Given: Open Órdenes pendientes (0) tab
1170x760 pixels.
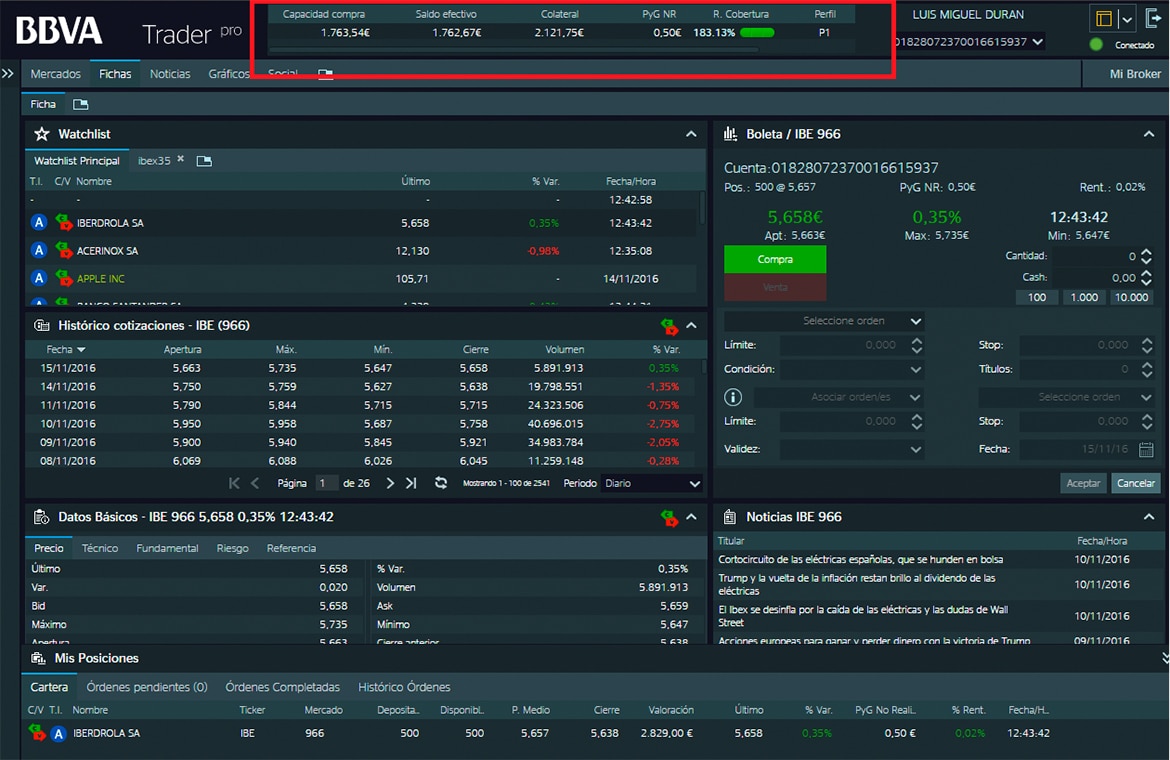Looking at the screenshot, I should (x=147, y=687).
